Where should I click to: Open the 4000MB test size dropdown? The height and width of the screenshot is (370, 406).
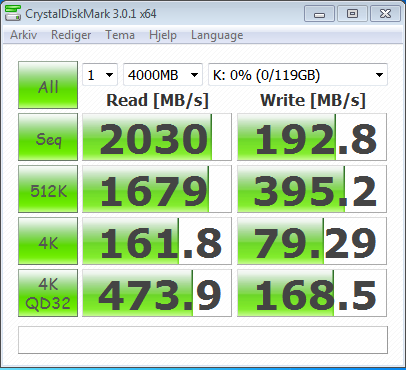[x=163, y=75]
